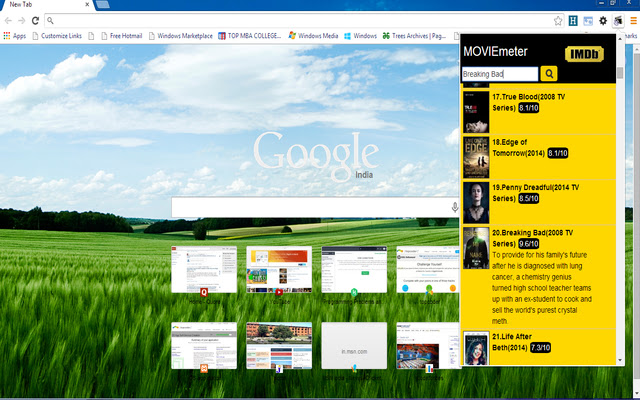This screenshot has height=400, width=640.
Task: Open the in.msn.com thumbnail
Action: click(354, 346)
